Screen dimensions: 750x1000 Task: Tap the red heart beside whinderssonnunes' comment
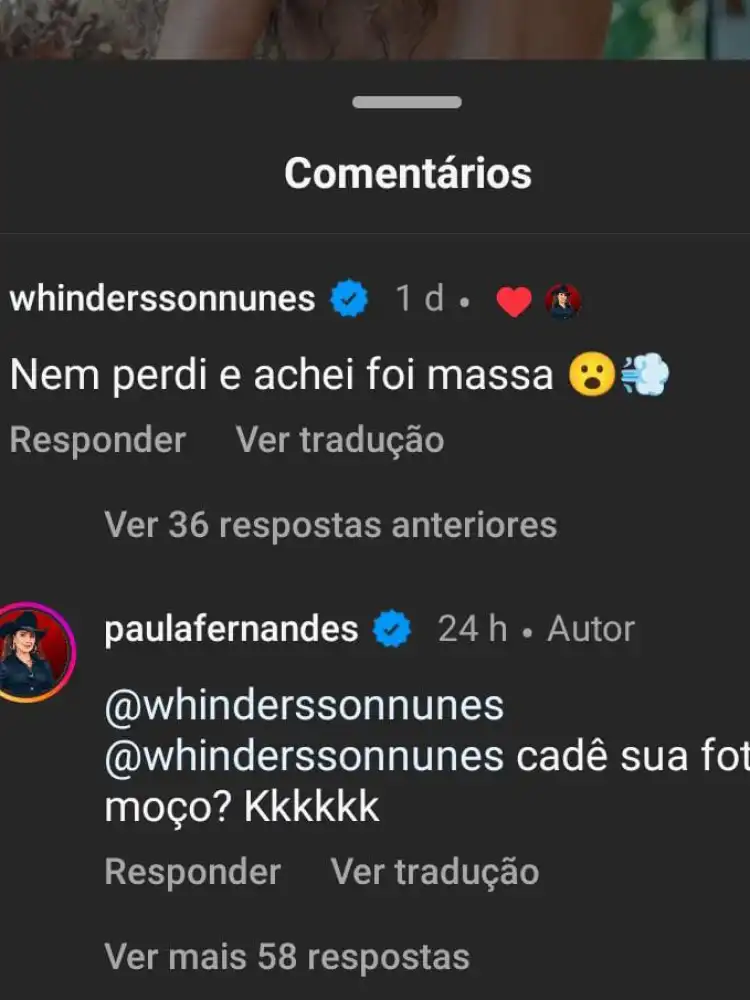514,301
